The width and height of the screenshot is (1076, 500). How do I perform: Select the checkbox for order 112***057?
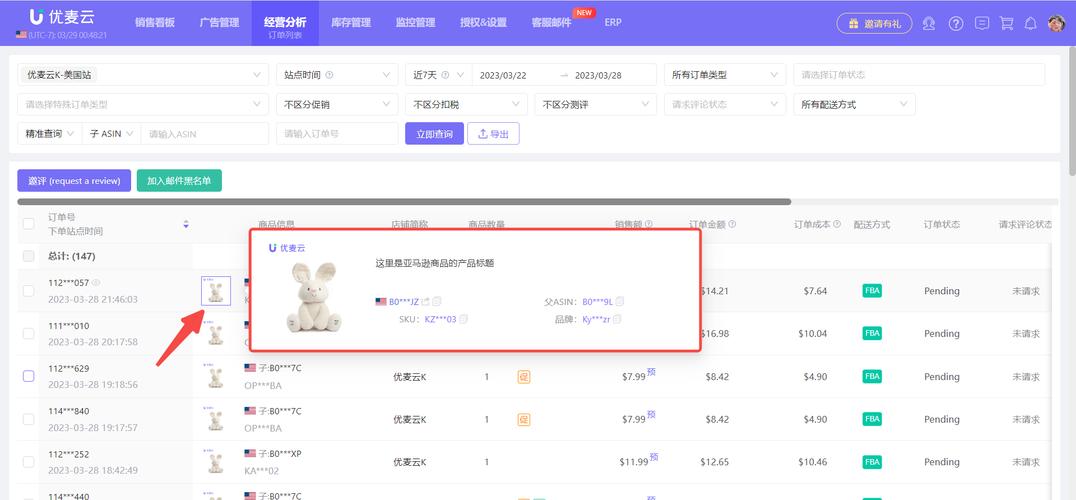29,291
